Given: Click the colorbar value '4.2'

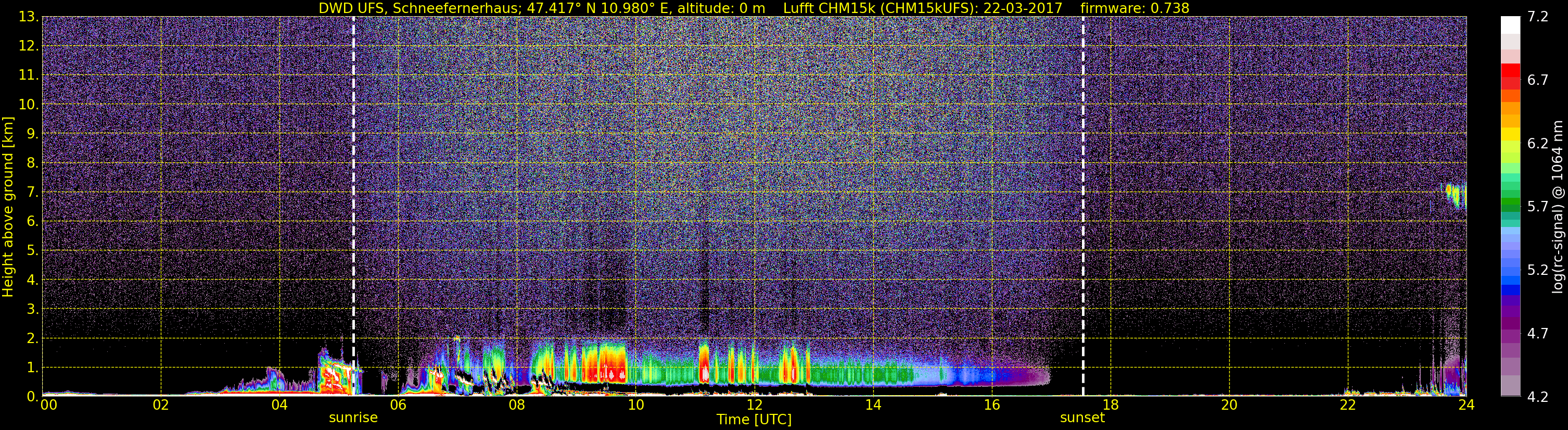Looking at the screenshot, I should tap(1538, 397).
